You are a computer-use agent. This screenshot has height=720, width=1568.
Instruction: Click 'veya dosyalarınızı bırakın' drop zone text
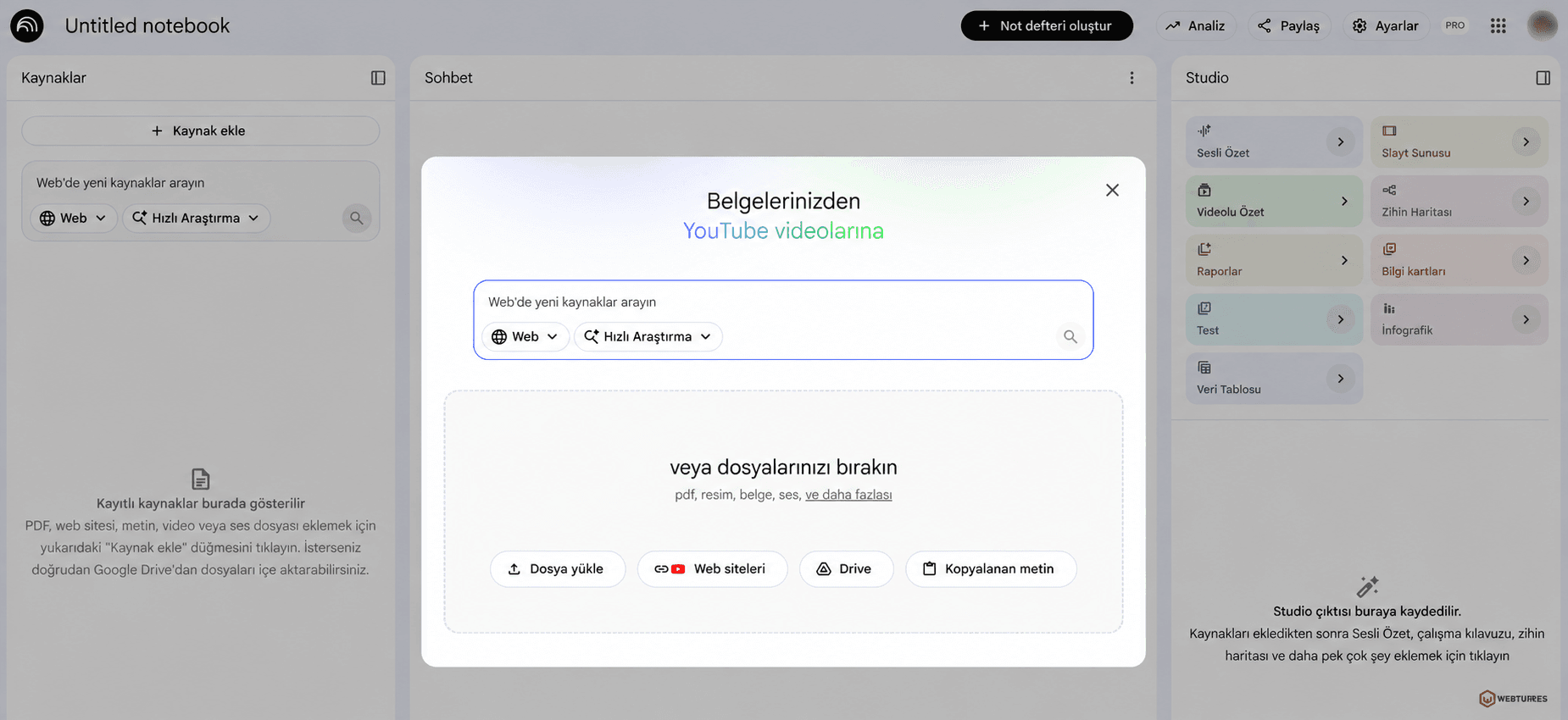pos(783,467)
